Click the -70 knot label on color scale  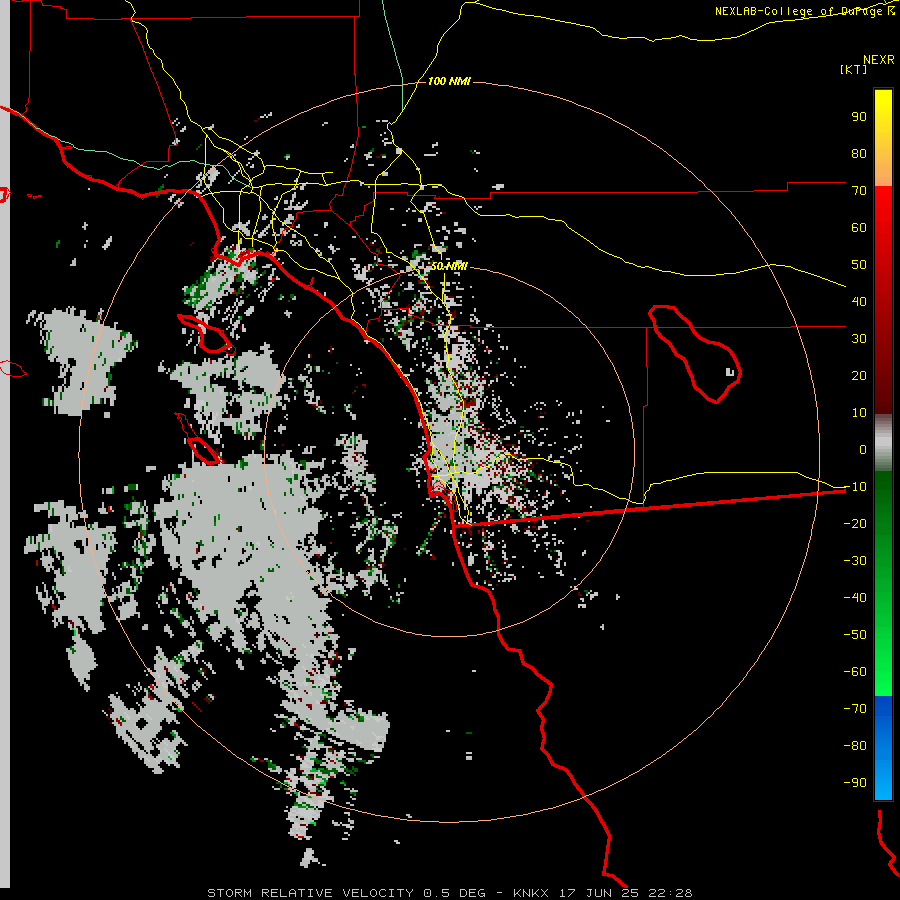(855, 709)
